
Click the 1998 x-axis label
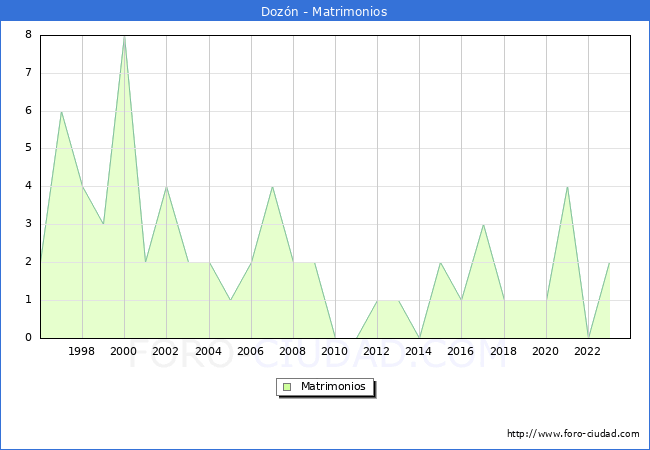[82, 351]
